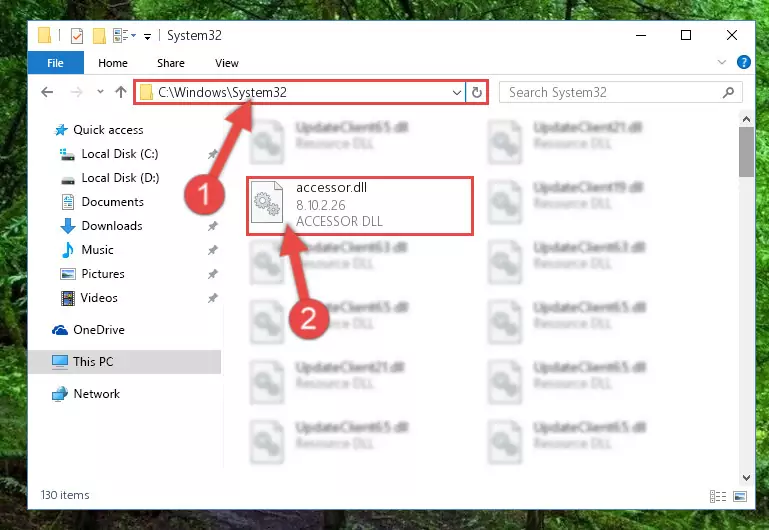
Task: Switch to the Home ribbon tab
Action: pyautogui.click(x=113, y=63)
